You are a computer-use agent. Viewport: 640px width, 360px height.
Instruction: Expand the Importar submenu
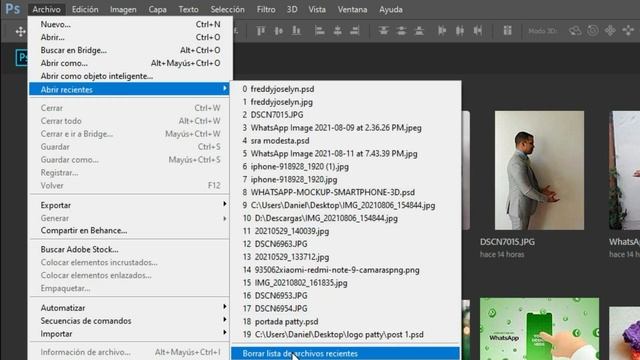(130, 333)
